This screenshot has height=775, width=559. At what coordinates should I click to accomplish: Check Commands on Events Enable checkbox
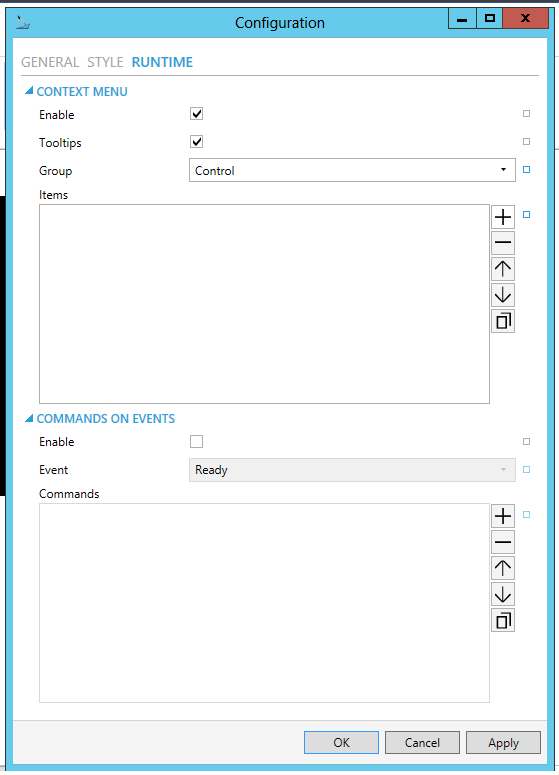click(196, 441)
